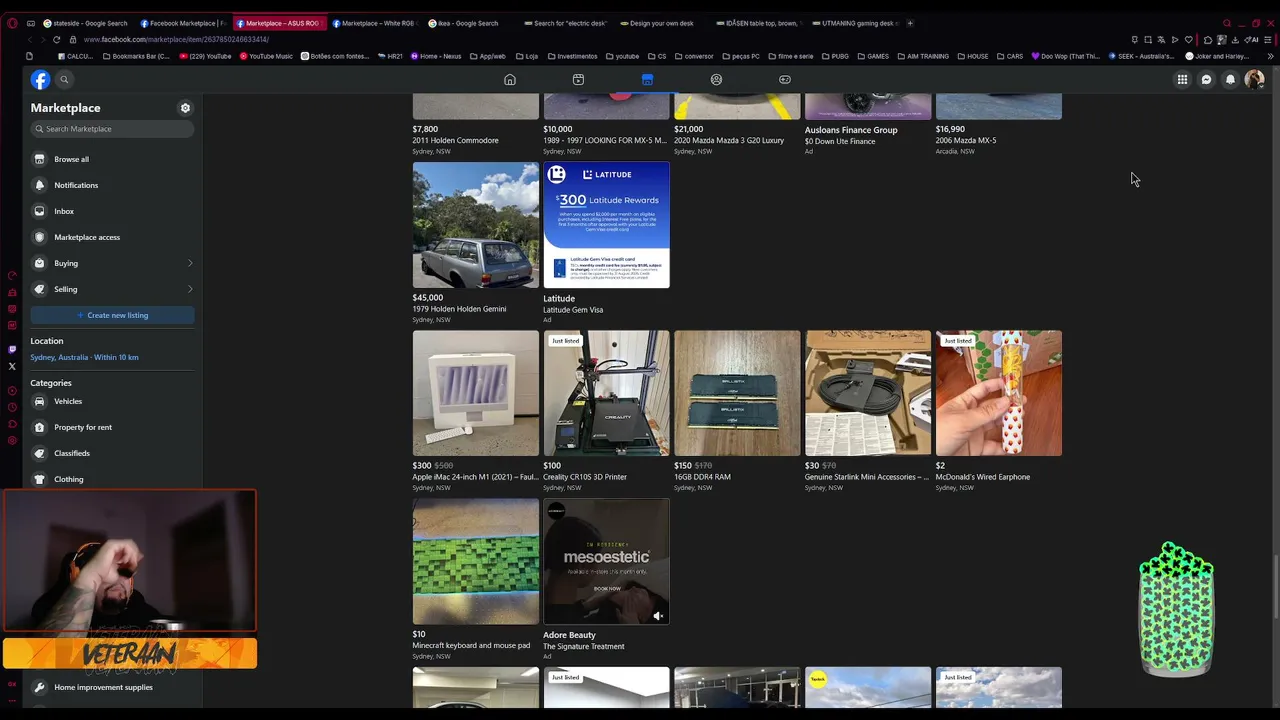
Task: Click the Search Marketplace field
Action: point(112,129)
